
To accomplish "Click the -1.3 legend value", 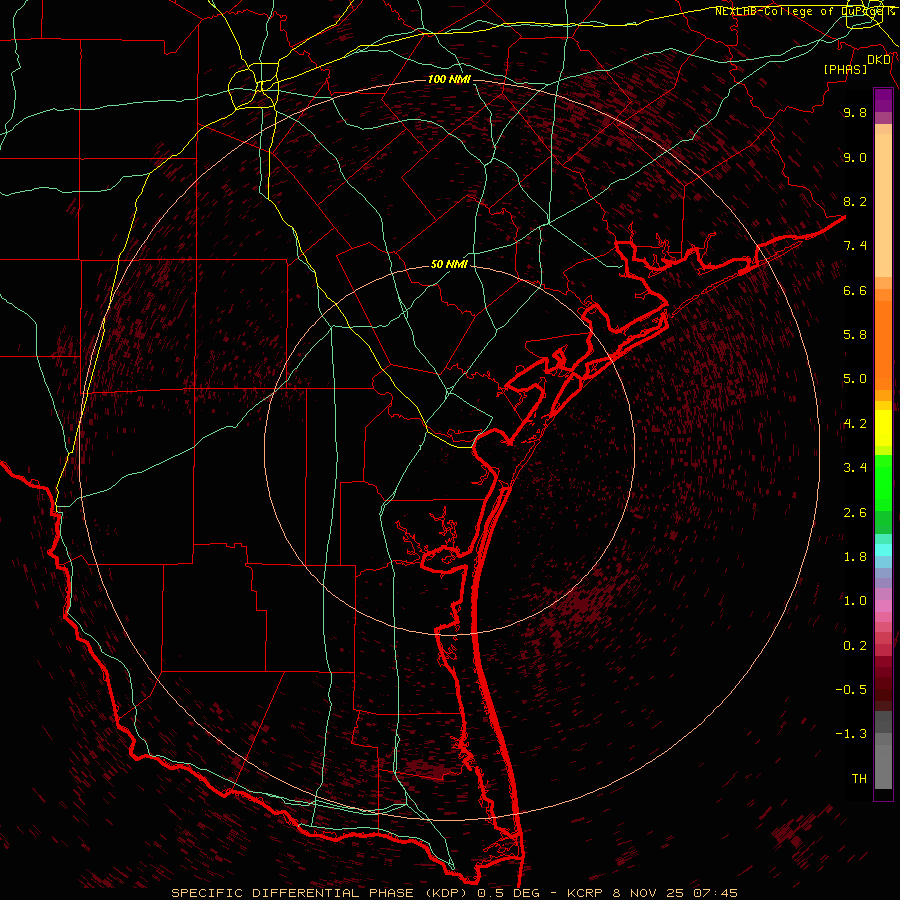I will pos(851,734).
